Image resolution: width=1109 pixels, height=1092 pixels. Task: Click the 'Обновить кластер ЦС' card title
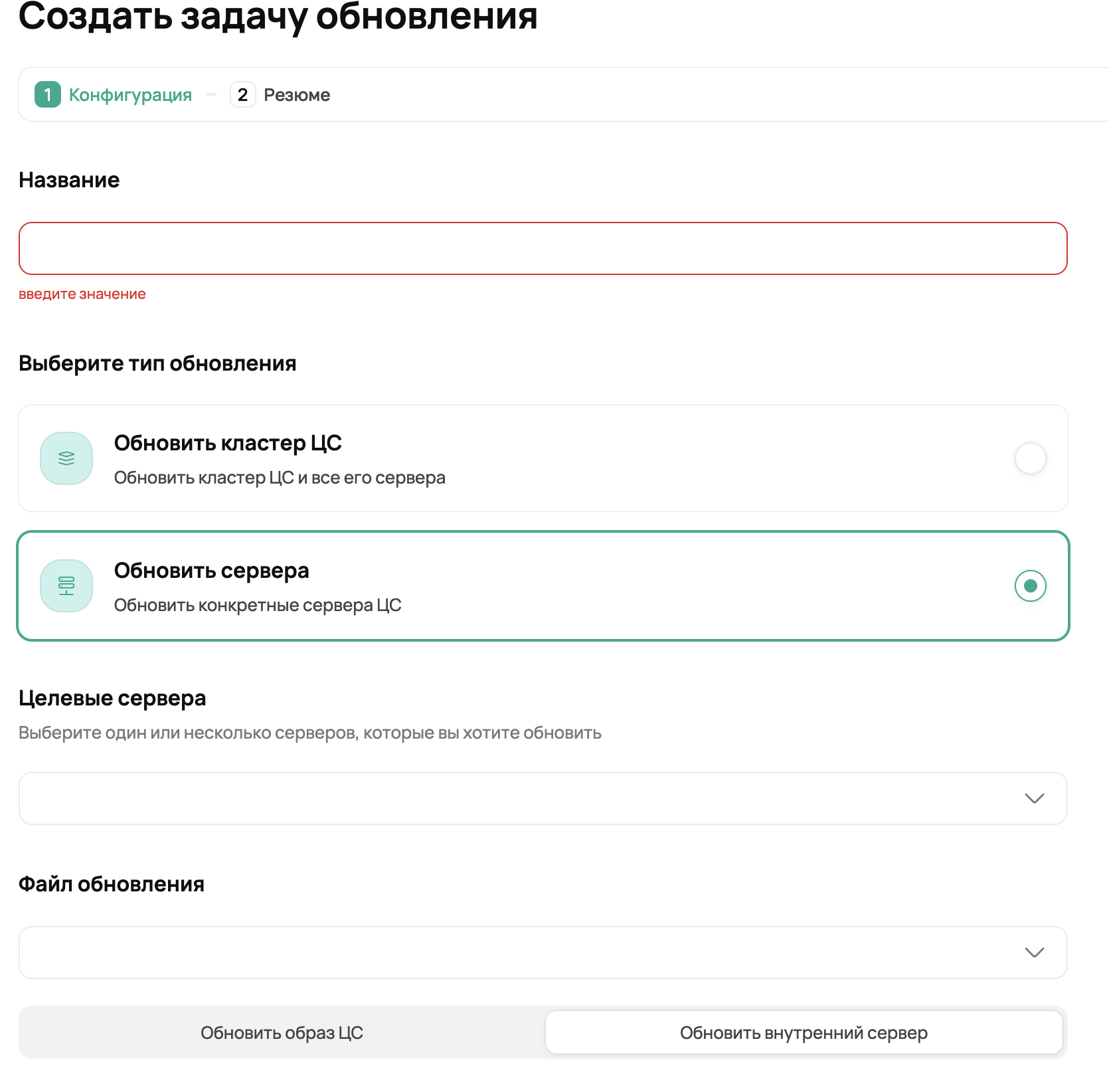click(228, 443)
